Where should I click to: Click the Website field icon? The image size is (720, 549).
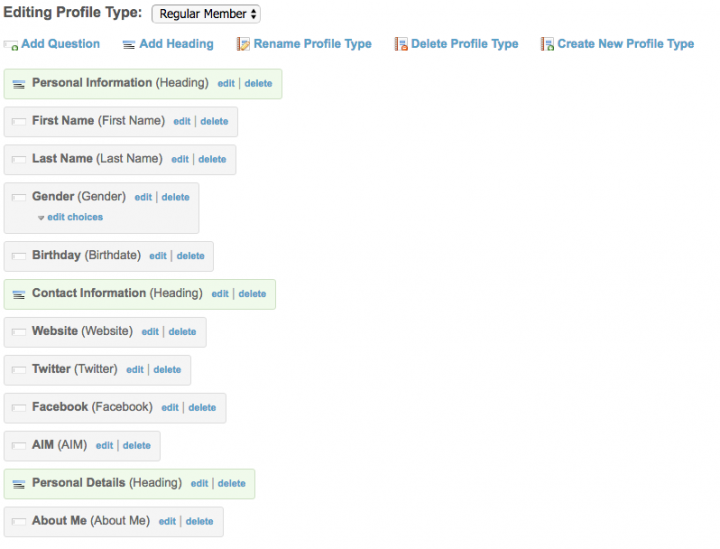pos(19,332)
